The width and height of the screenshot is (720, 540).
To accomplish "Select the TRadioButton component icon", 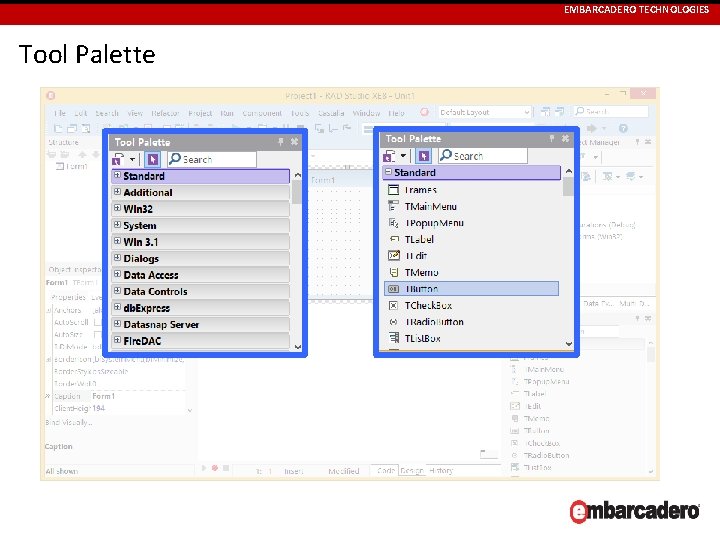I will point(394,322).
